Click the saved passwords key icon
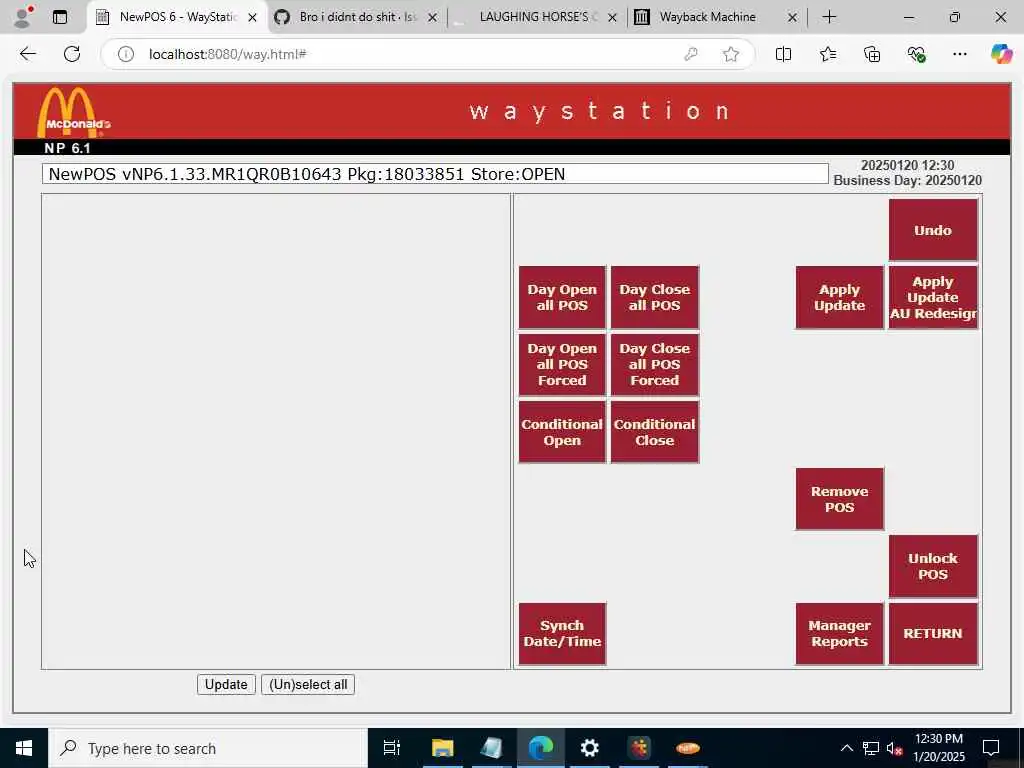This screenshot has height=768, width=1024. 691,54
